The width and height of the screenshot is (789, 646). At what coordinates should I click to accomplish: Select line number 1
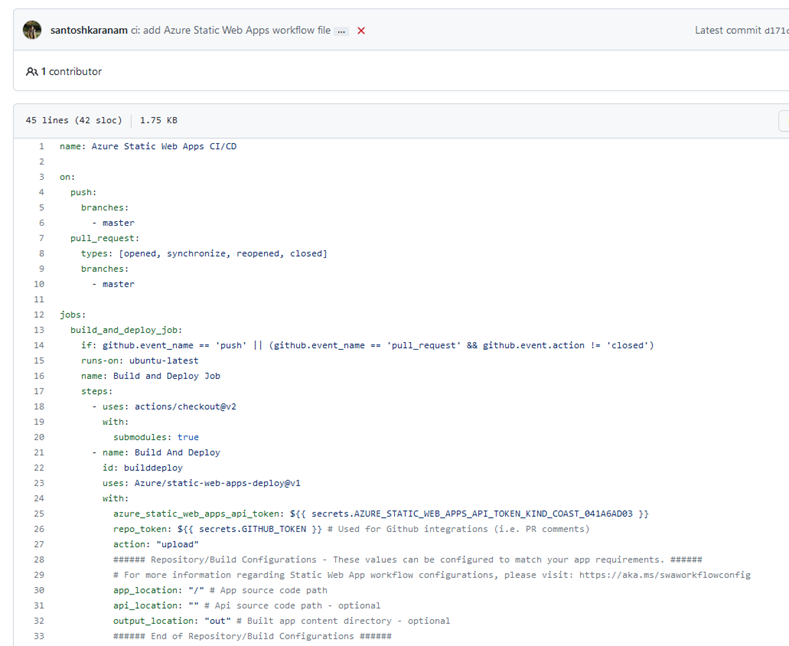pos(41,146)
